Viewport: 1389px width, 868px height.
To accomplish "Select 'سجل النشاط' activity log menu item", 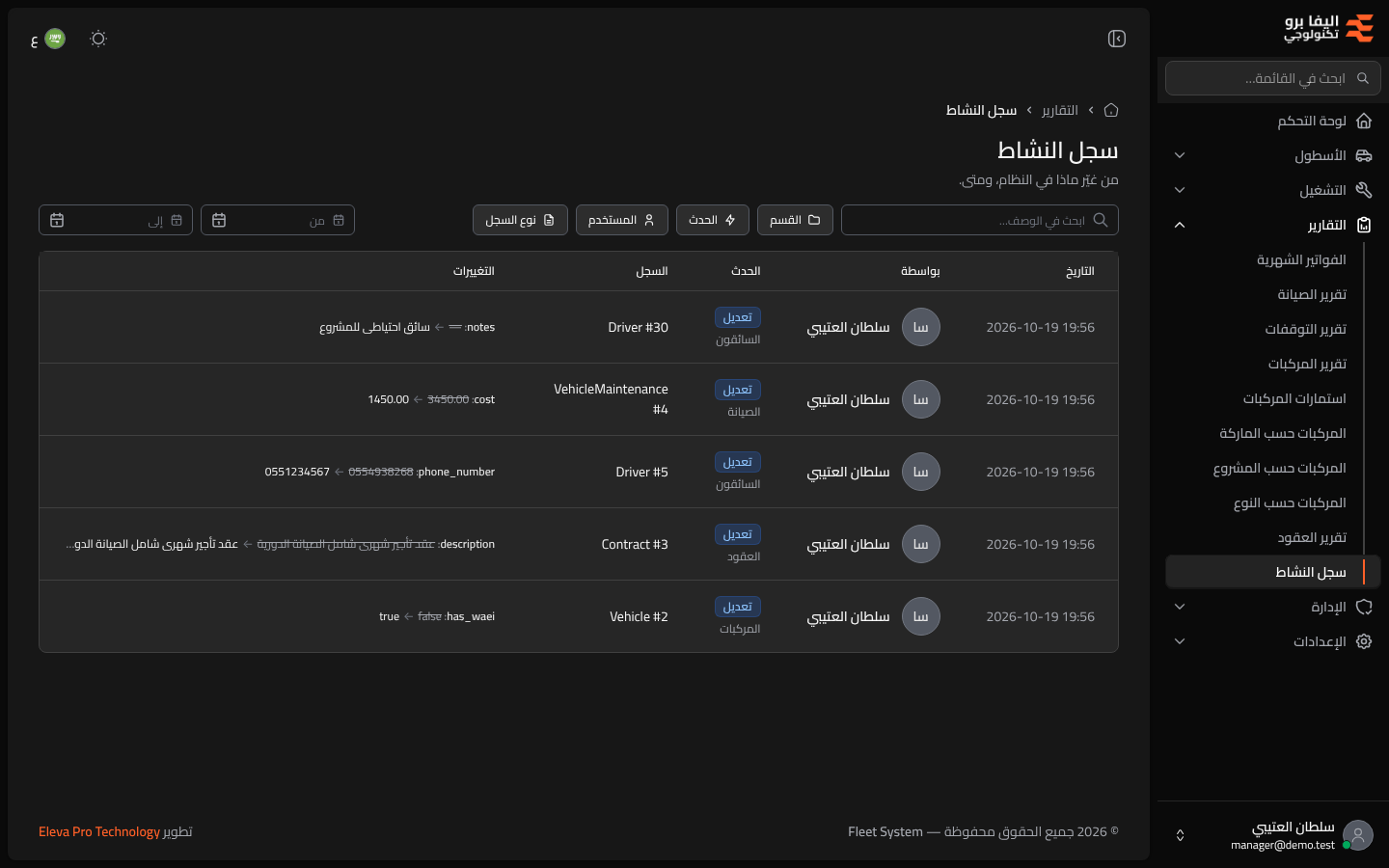I will 1273,572.
